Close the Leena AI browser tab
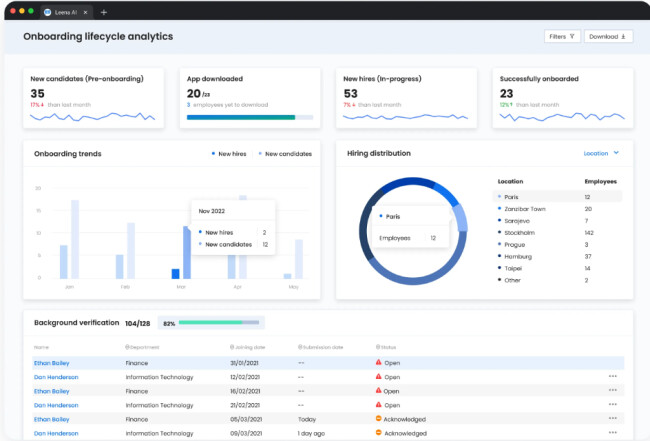Screen dimensions: 650x441 pyautogui.click(x=86, y=11)
